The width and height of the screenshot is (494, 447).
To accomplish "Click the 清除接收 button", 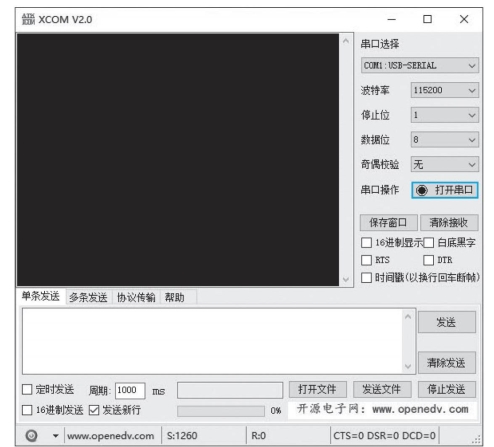I will pos(449,222).
